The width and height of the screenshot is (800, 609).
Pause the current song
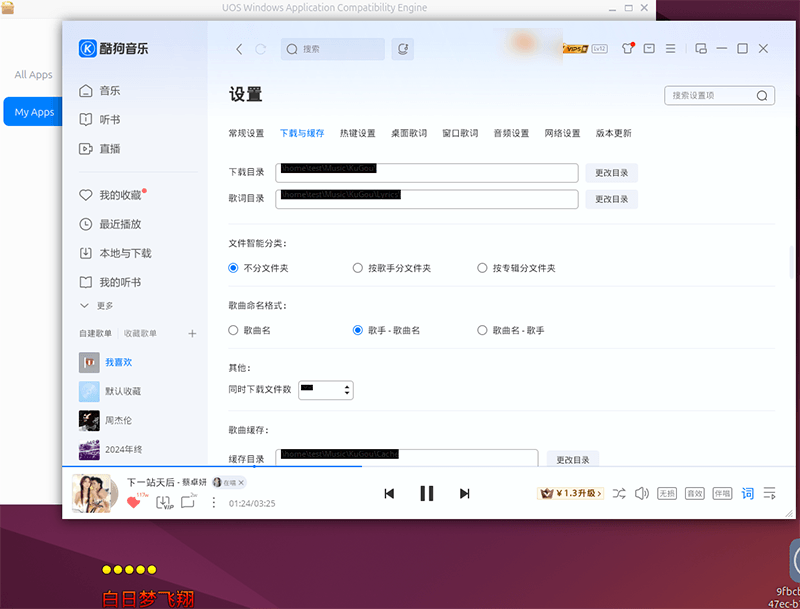(427, 493)
